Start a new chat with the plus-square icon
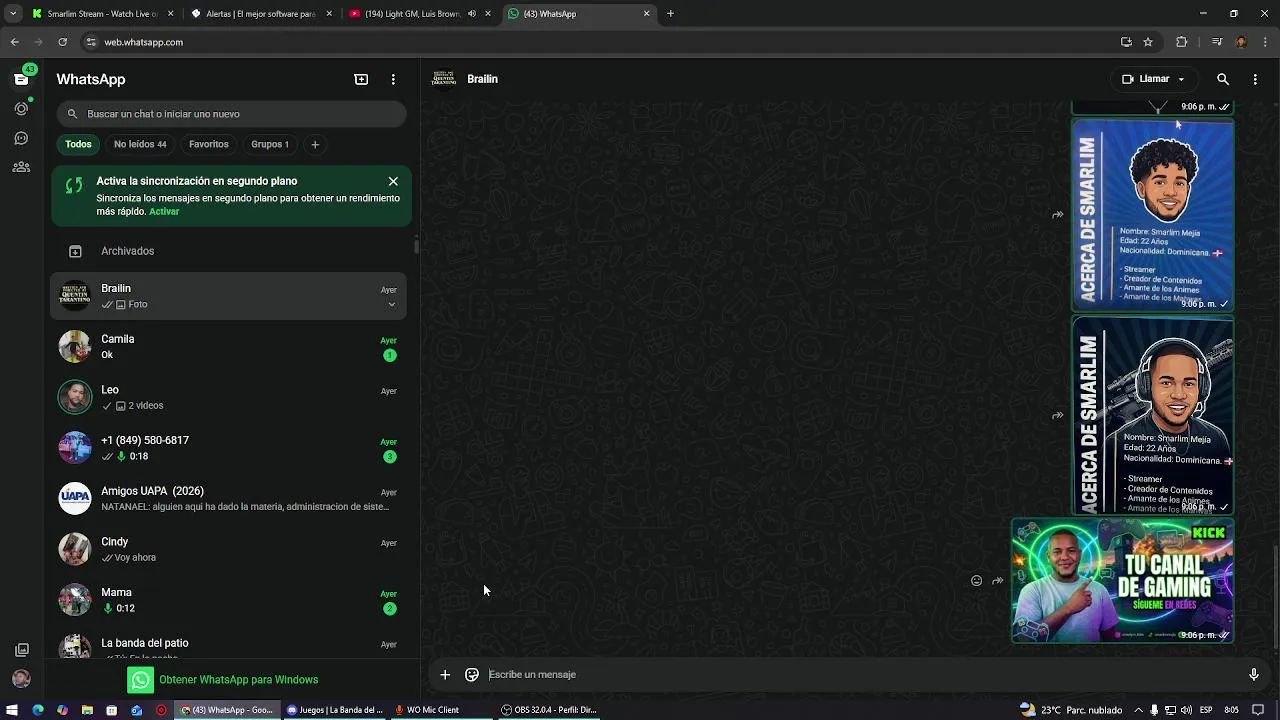1280x720 pixels. click(x=361, y=79)
